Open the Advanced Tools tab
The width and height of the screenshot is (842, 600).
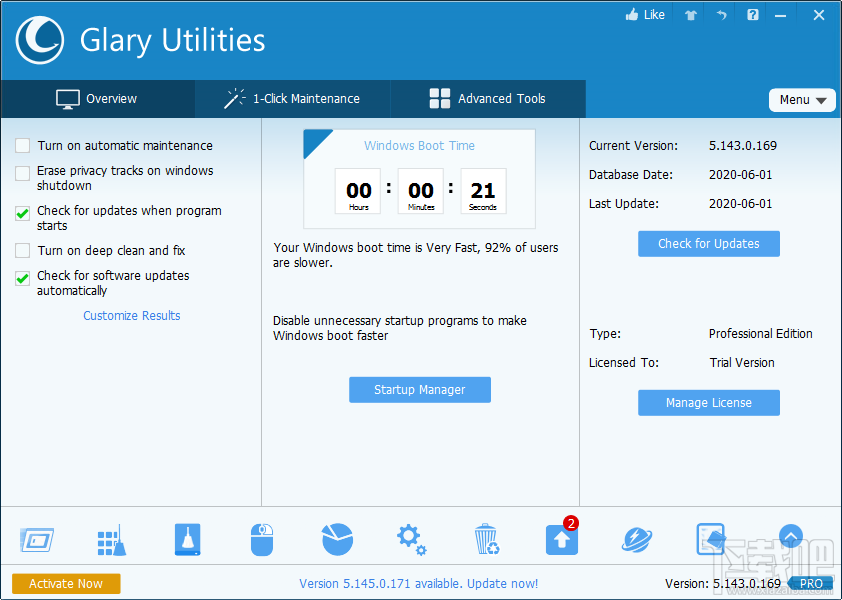pos(487,98)
